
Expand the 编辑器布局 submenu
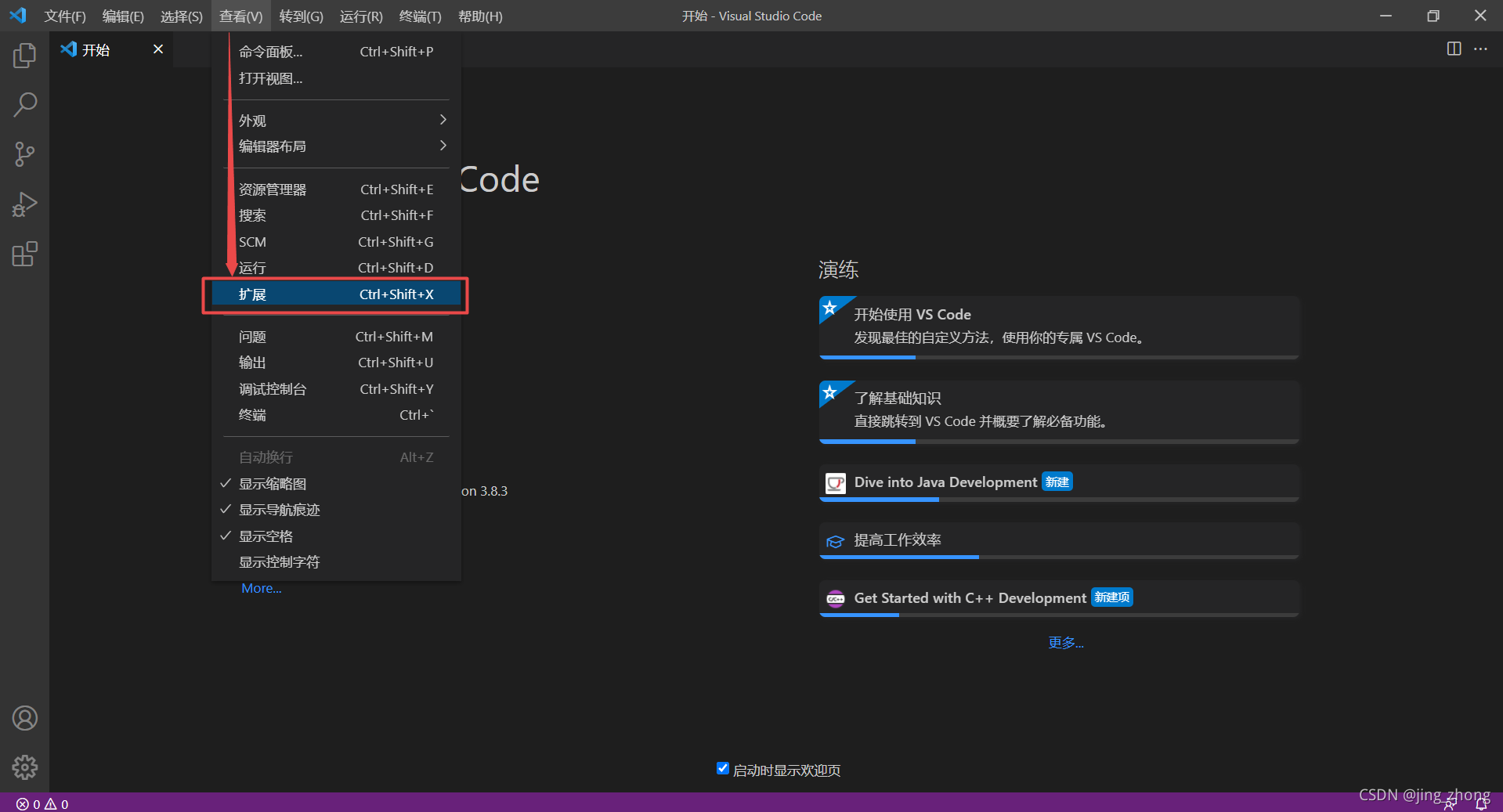[336, 146]
